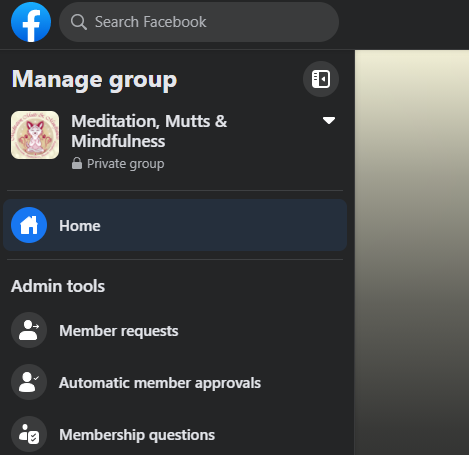Click the magnifying glass search icon
469x455 pixels.
tap(79, 22)
